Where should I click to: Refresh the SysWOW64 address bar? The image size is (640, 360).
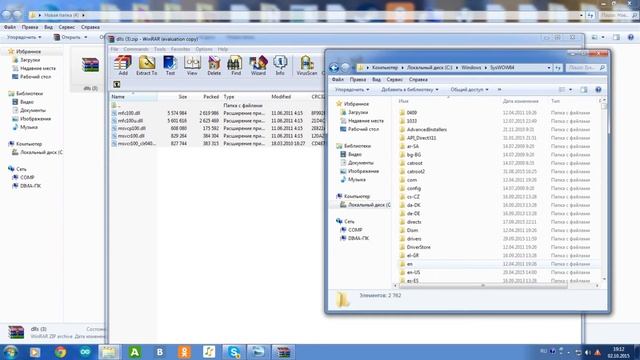click(x=558, y=68)
